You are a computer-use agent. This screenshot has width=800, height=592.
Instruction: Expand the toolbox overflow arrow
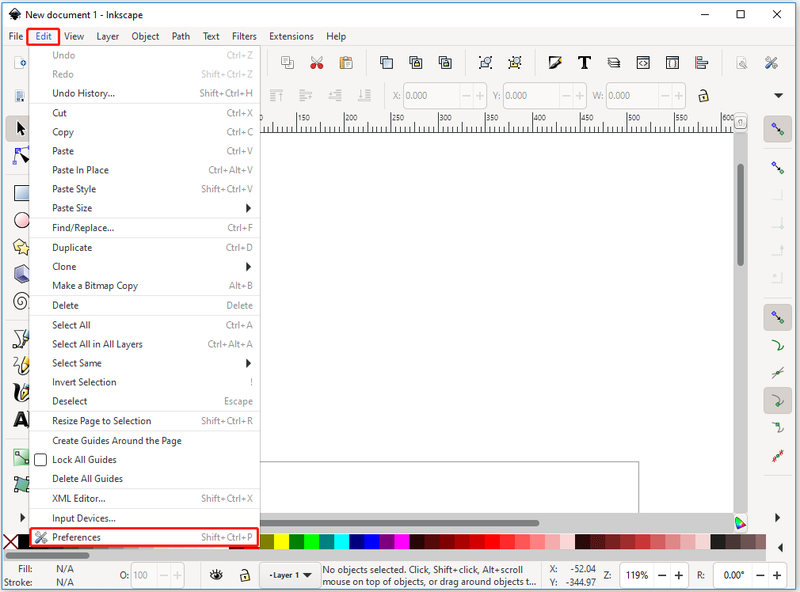click(22, 517)
